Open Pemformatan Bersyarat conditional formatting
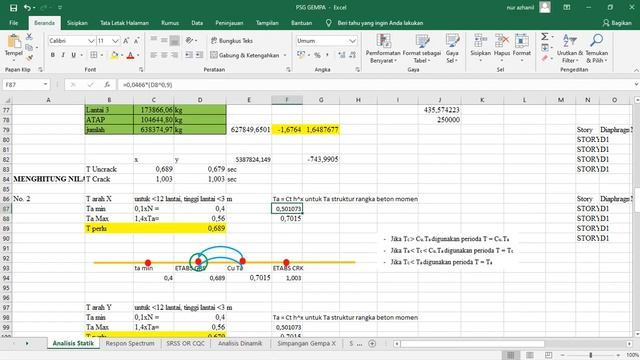640x360 pixels. 383,48
